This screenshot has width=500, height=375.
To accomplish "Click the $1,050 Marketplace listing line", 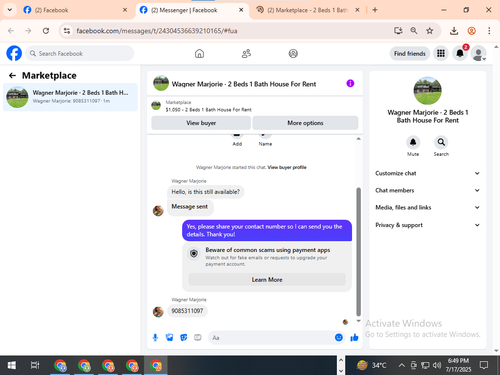I will 208,110.
